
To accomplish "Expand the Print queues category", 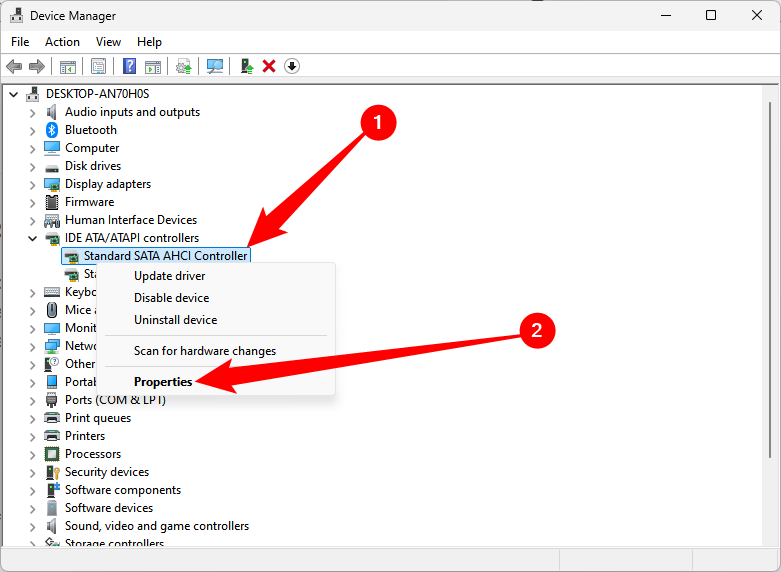I will pyautogui.click(x=32, y=419).
